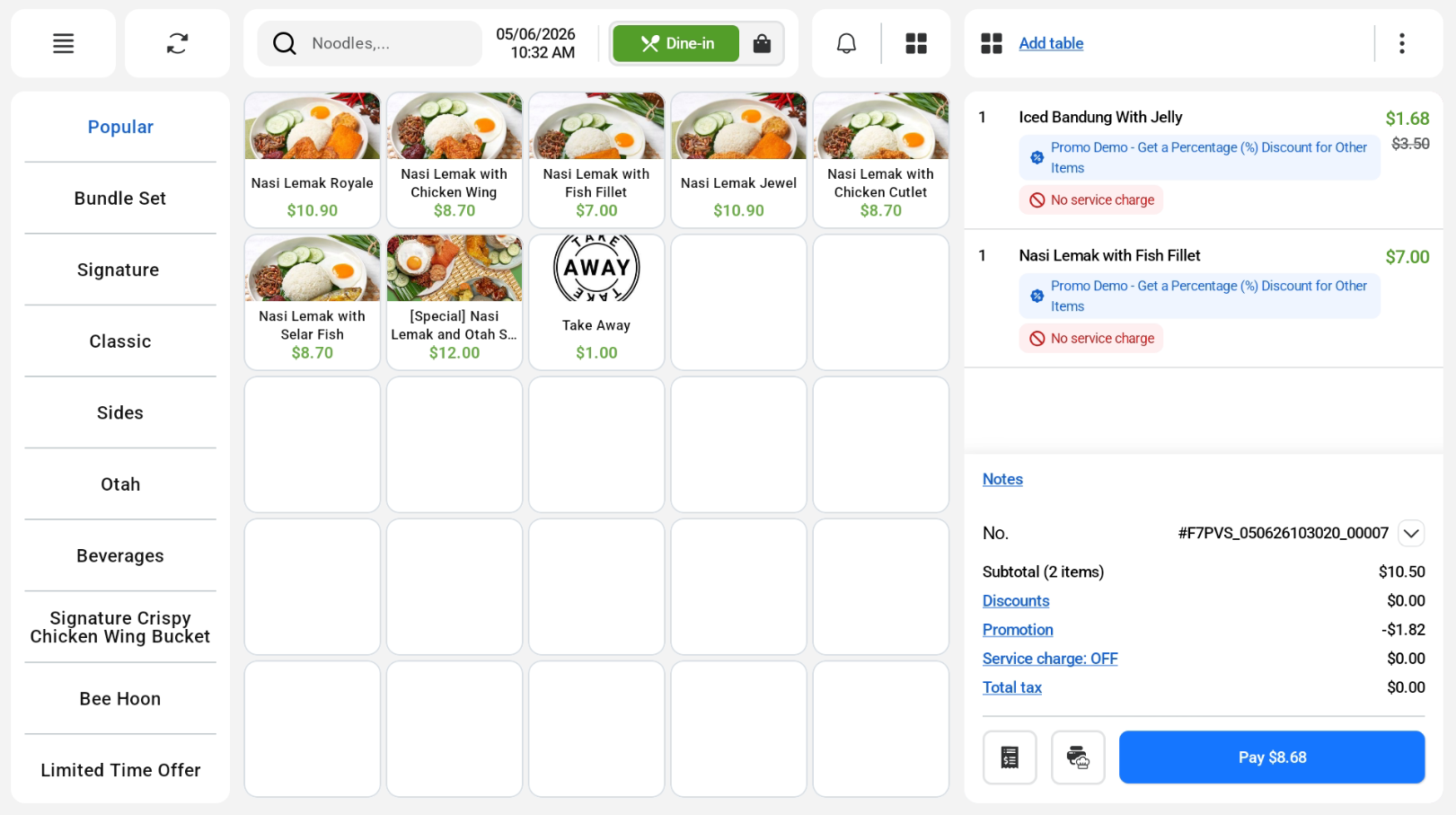
Task: Open the grid layout view icon
Action: click(x=916, y=43)
